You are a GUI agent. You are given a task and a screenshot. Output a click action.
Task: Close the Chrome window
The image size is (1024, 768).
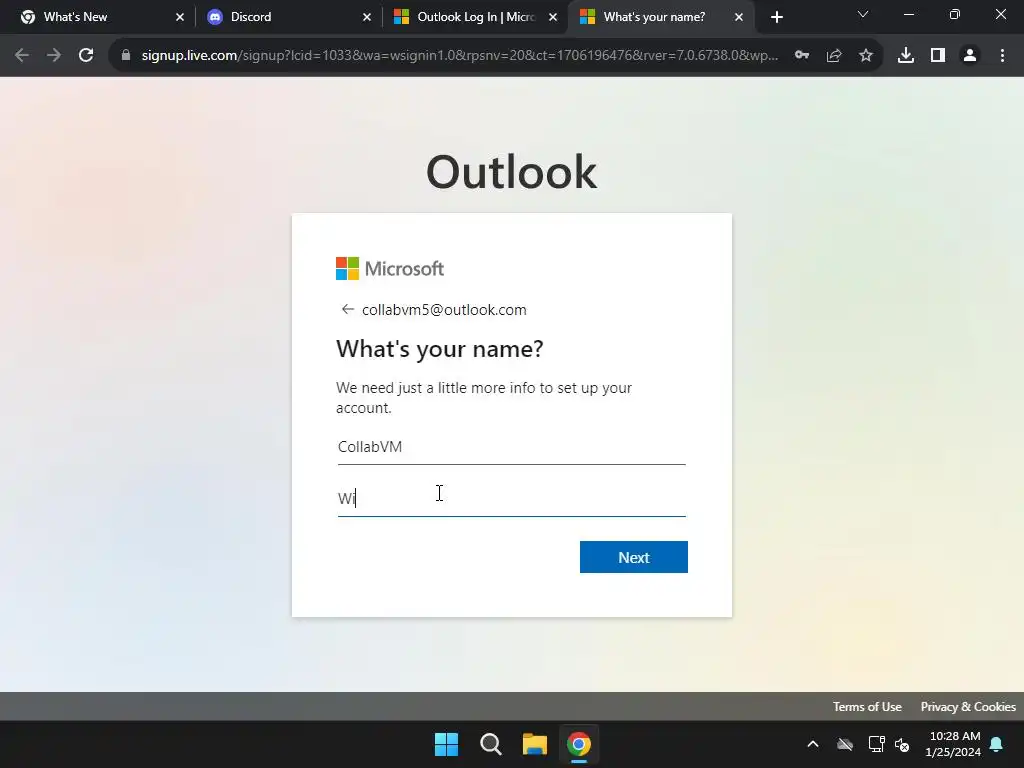click(x=1000, y=14)
